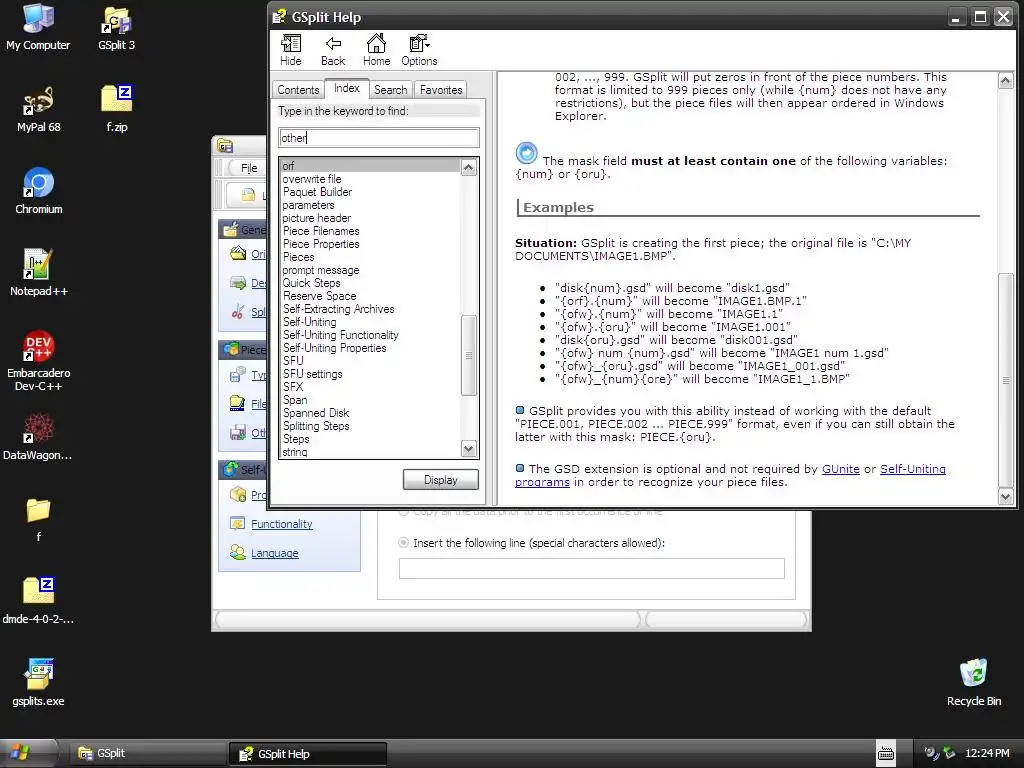Screen dimensions: 1024x768
Task: Open the GUnite link in help text
Action: (840, 469)
